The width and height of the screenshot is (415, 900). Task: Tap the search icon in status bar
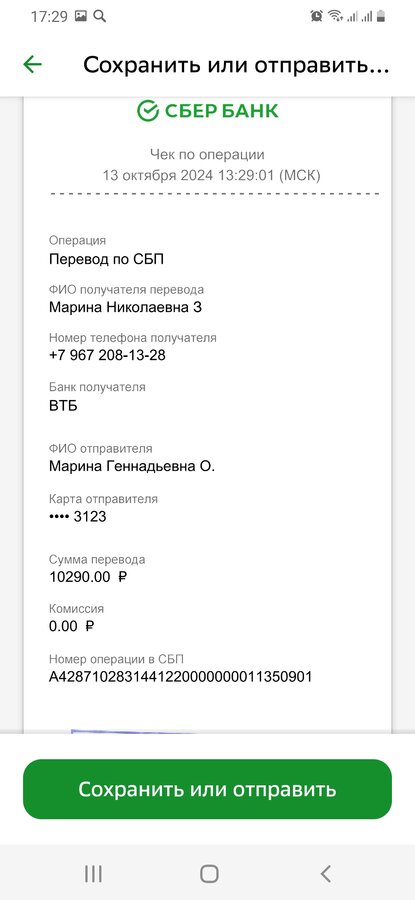point(100,16)
